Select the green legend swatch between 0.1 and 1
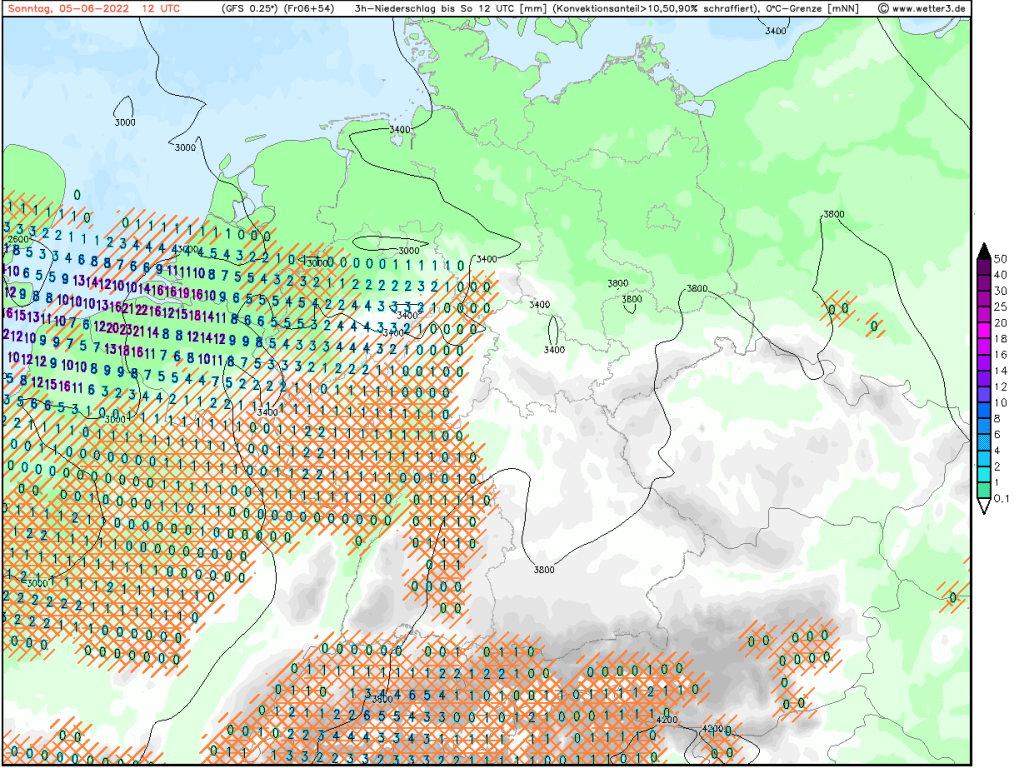Screen dimensions: 1024x768 point(984,490)
